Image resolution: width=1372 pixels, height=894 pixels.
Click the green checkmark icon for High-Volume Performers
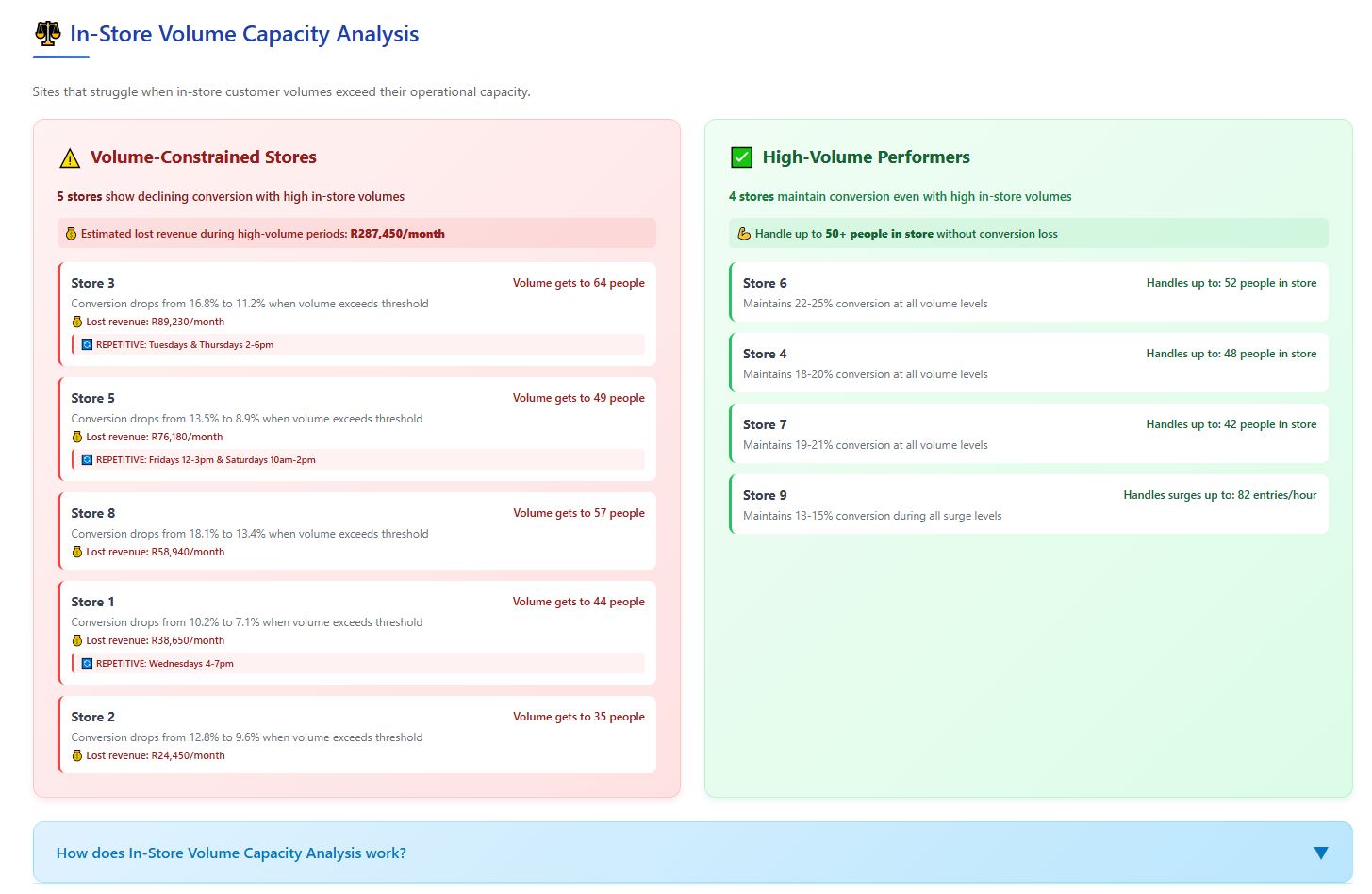pos(741,157)
